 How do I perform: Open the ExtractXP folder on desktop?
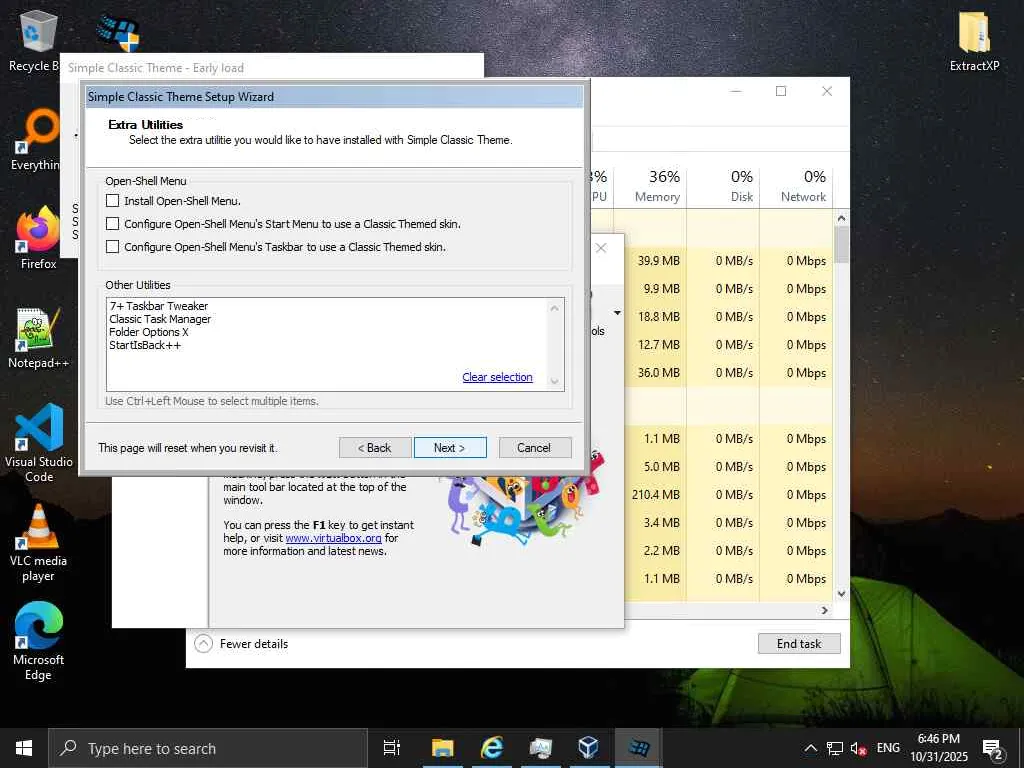tap(974, 40)
